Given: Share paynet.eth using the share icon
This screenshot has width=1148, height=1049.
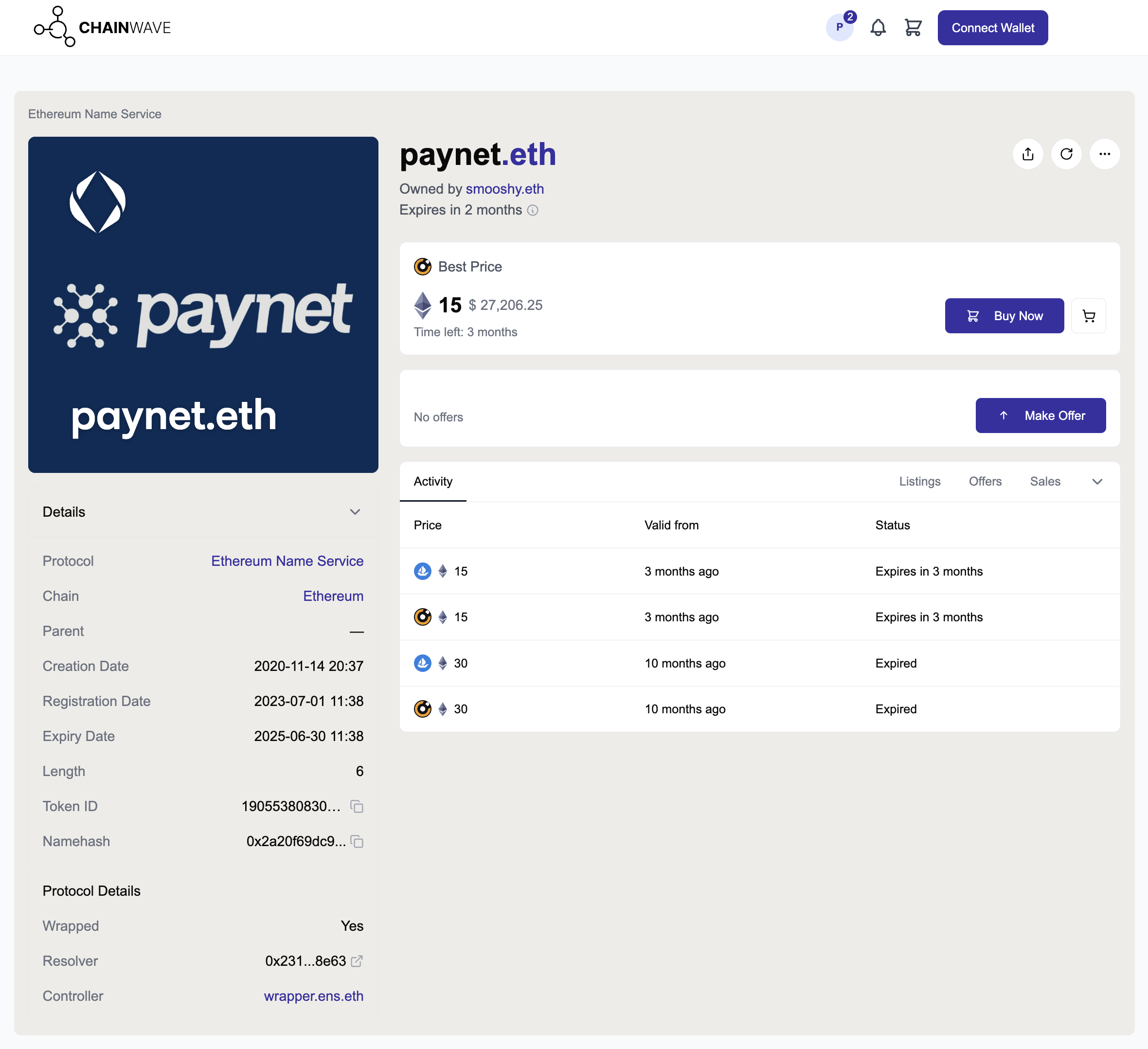Looking at the screenshot, I should [1028, 154].
